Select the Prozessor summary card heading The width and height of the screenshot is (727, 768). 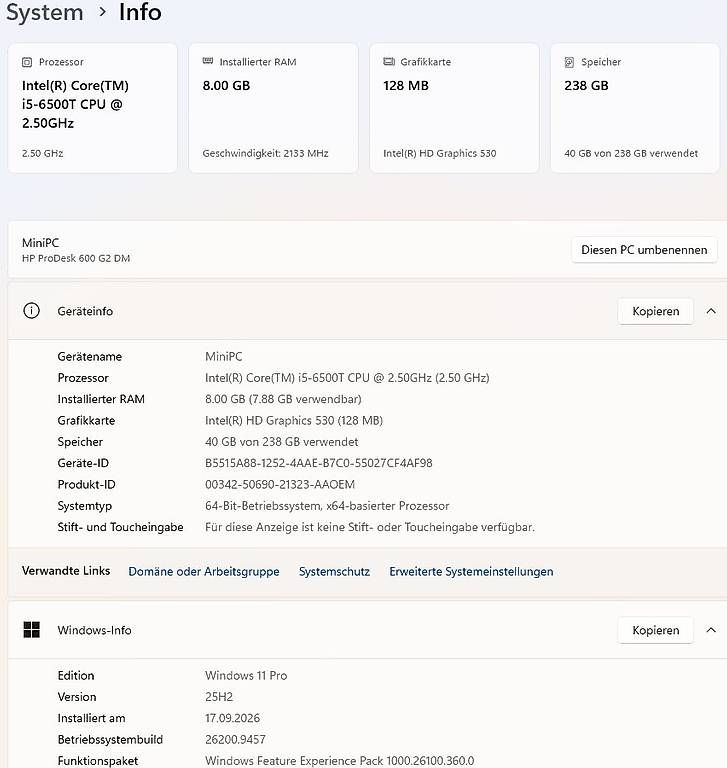61,62
